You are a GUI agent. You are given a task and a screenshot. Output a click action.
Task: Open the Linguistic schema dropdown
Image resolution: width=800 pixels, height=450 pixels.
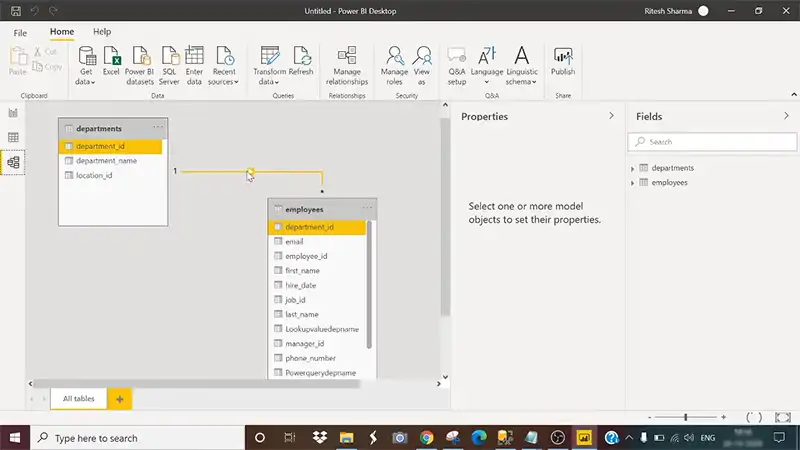point(521,65)
